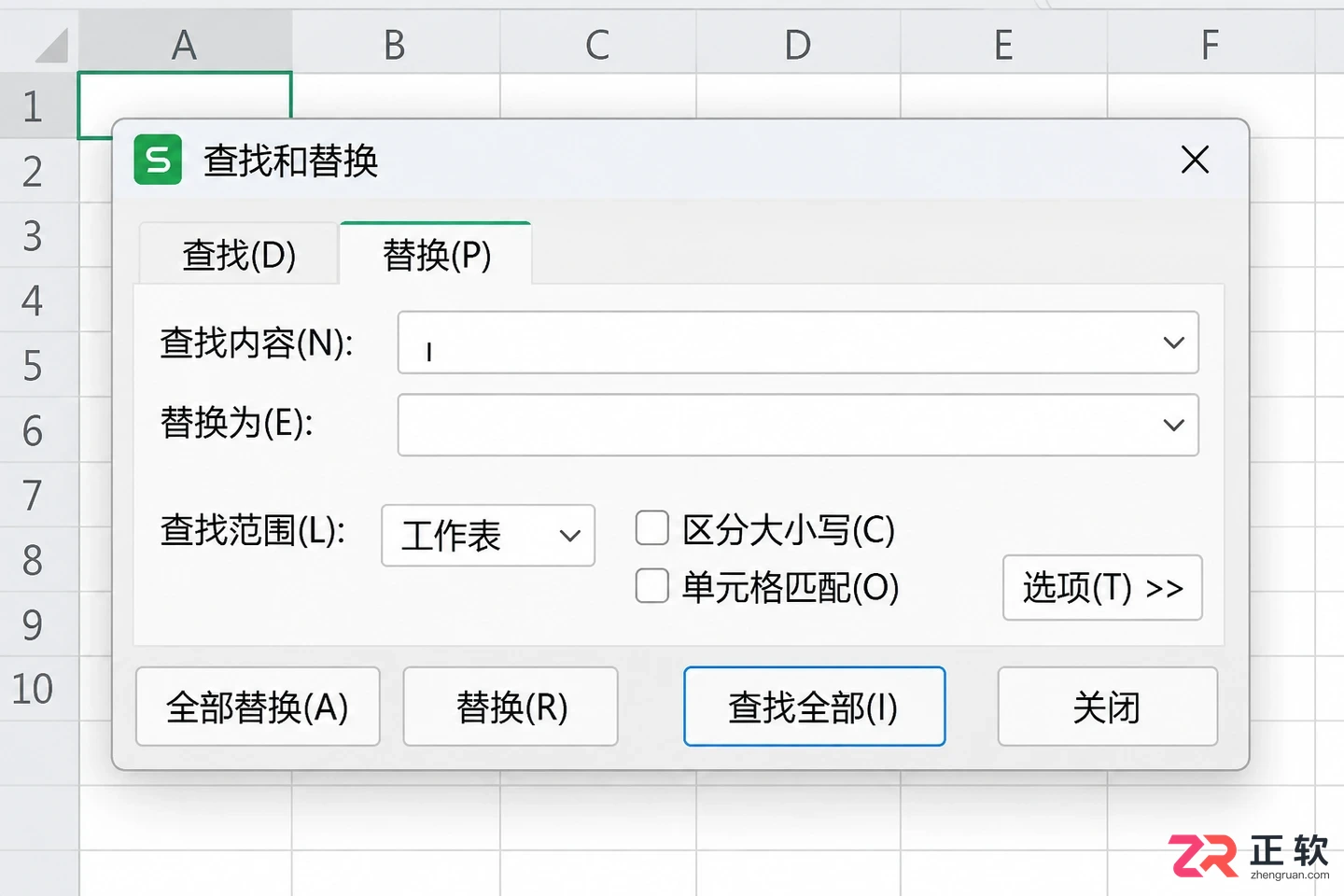Select row 3 header
Image resolution: width=1344 pixels, height=896 pixels.
[37, 235]
